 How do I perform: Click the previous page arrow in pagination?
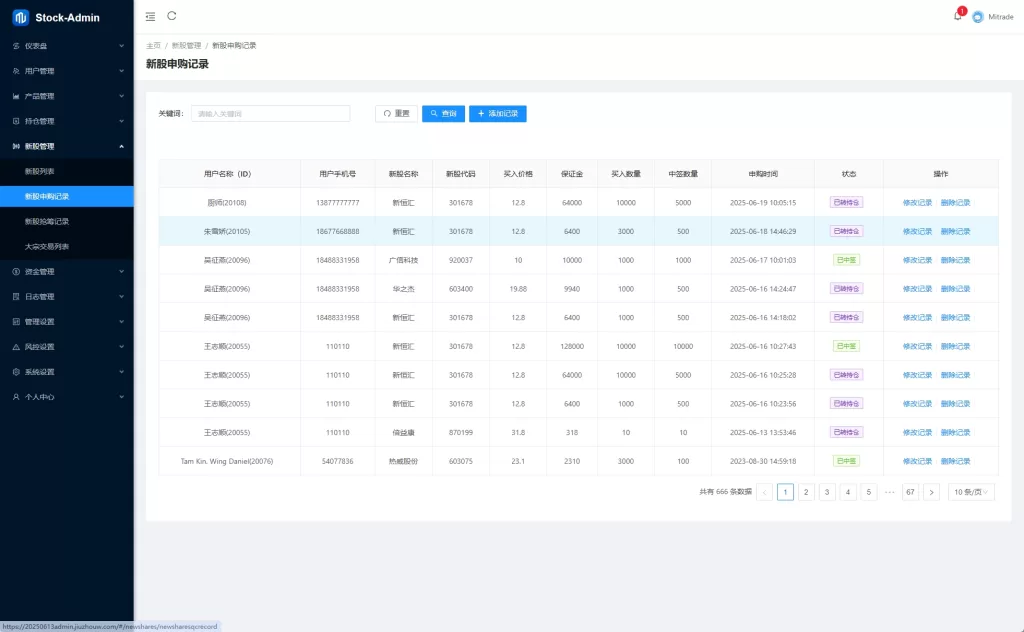(x=765, y=492)
